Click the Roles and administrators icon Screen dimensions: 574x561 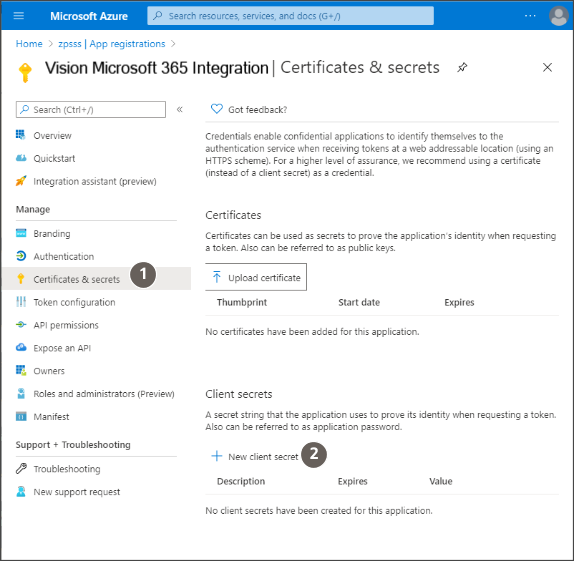click(x=21, y=393)
